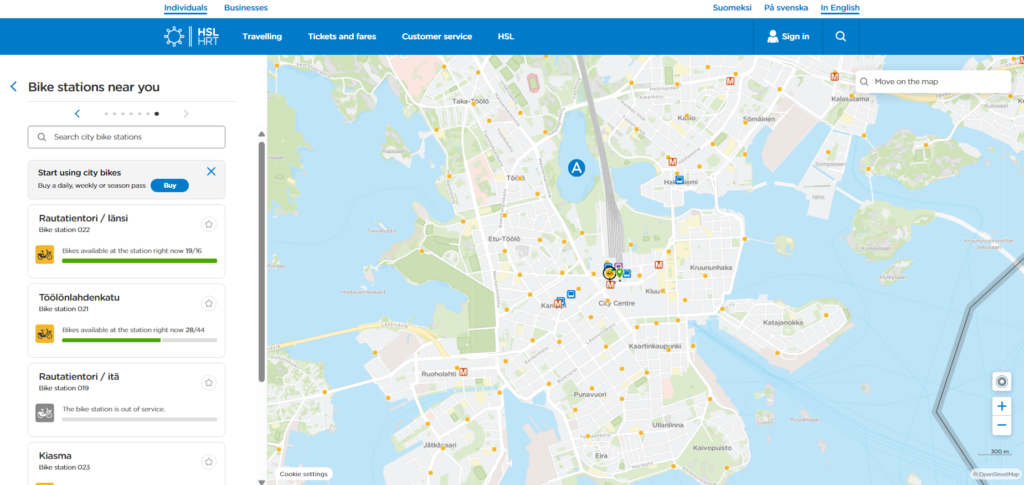The width and height of the screenshot is (1024, 485).
Task: Click the back arrow beside Bike stations heading
Action: (13, 87)
